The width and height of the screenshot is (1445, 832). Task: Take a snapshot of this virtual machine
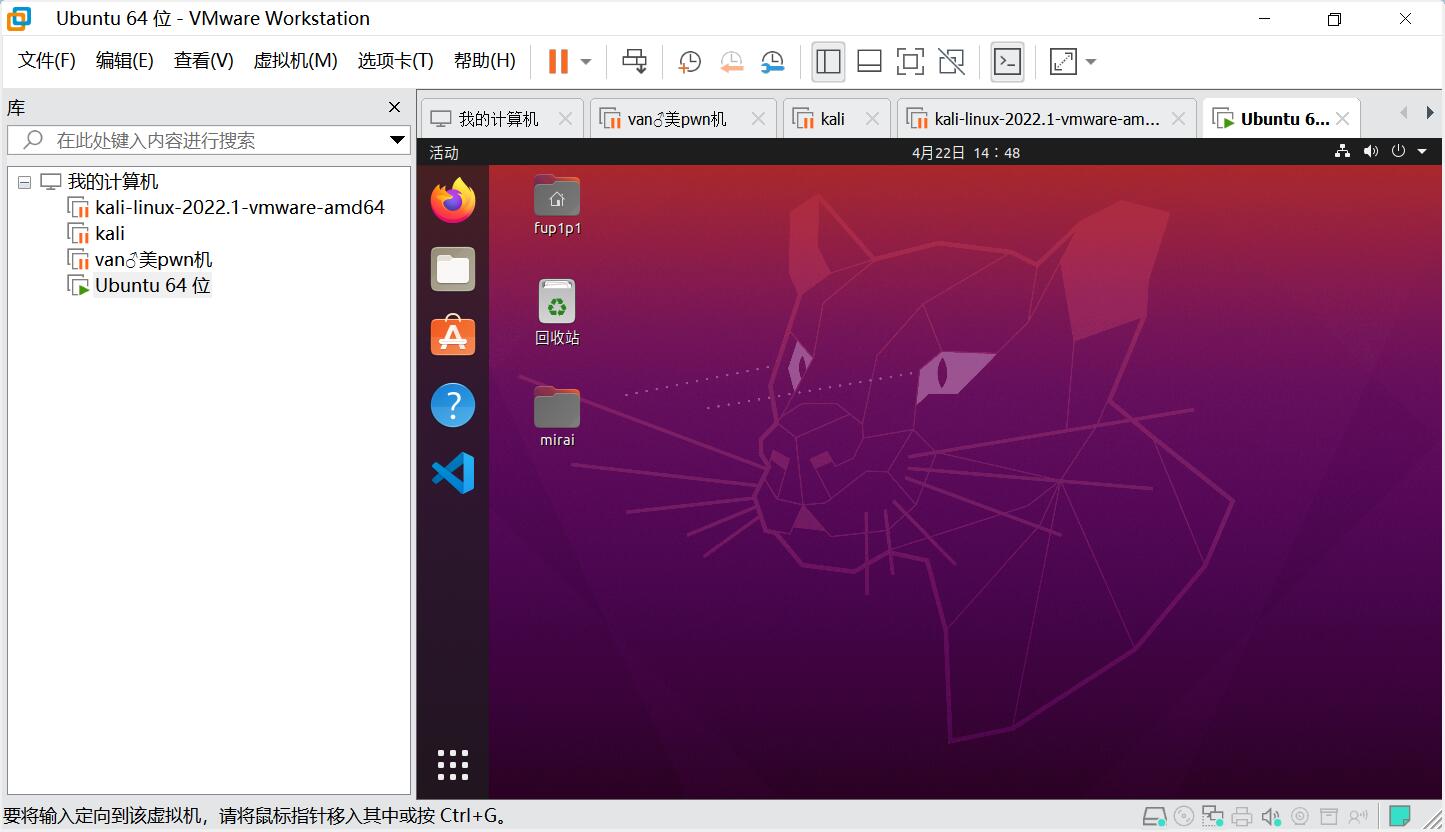(690, 62)
